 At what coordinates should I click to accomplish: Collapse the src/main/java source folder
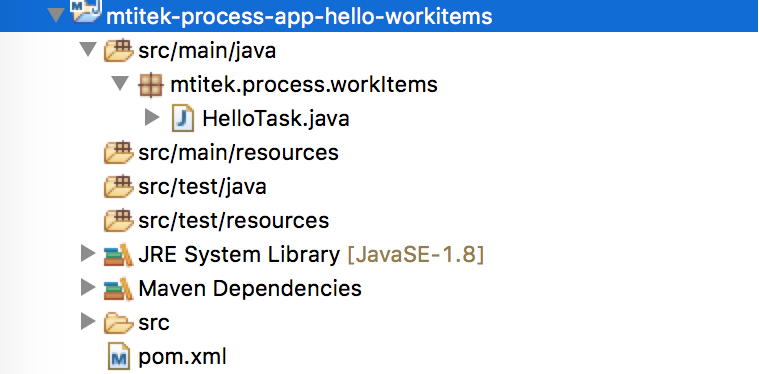(x=88, y=49)
